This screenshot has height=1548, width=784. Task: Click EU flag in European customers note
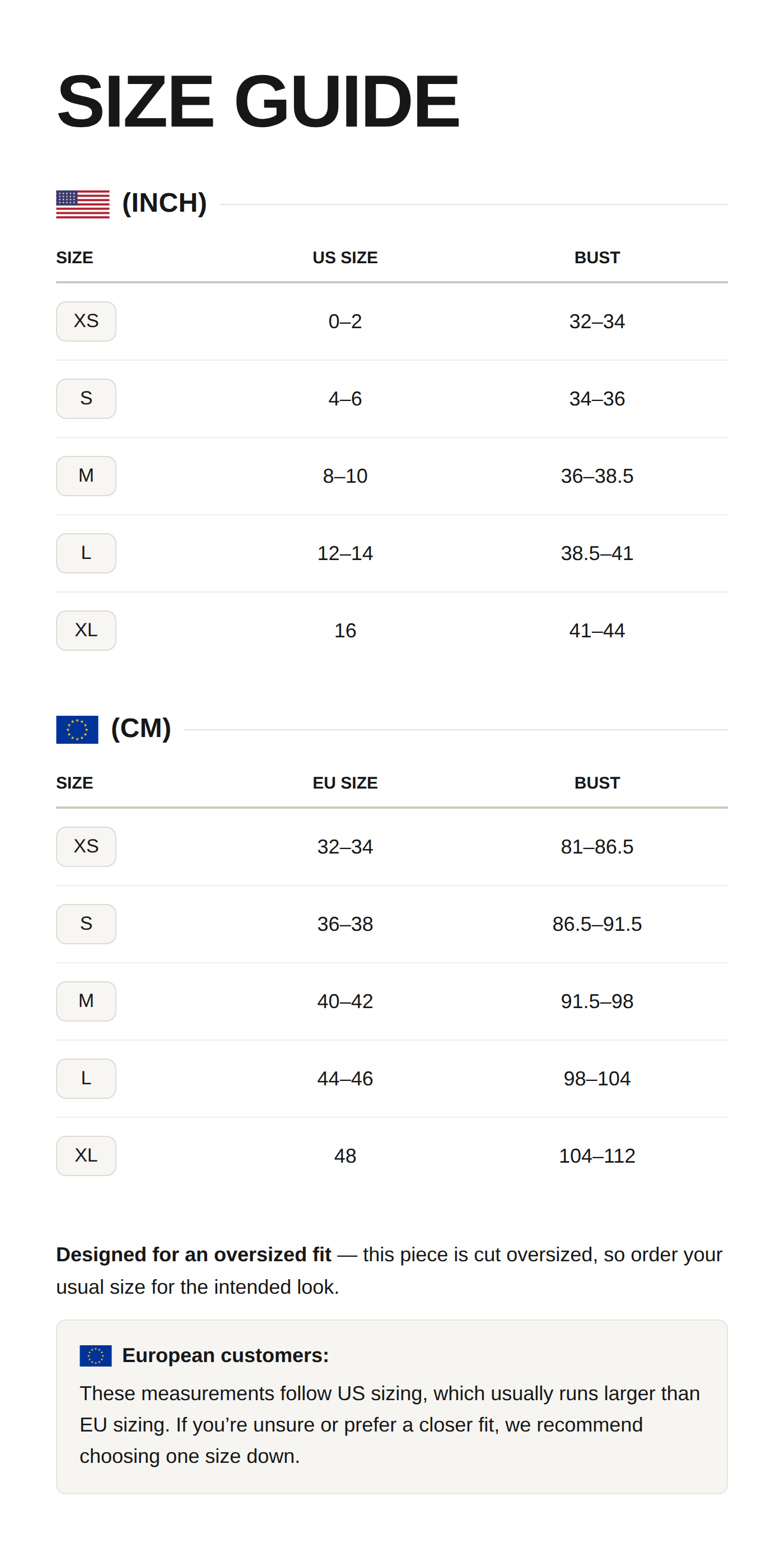[x=96, y=1356]
